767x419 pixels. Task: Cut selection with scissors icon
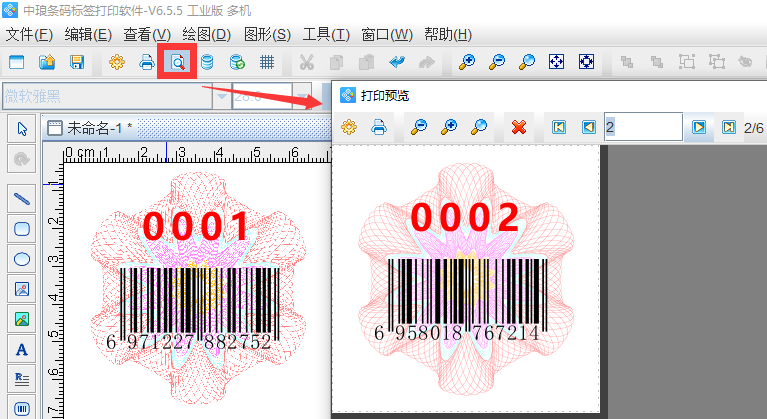click(x=307, y=62)
